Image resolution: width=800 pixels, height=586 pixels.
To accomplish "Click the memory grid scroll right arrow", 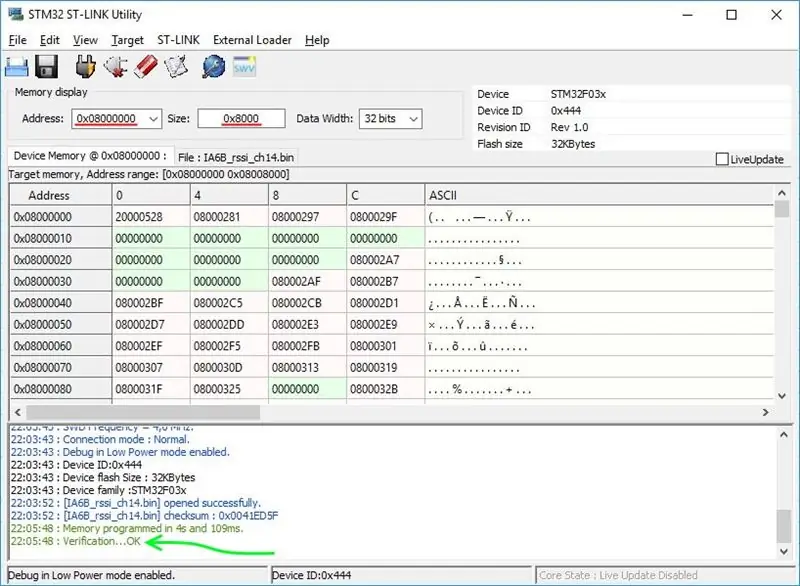I will pos(765,412).
